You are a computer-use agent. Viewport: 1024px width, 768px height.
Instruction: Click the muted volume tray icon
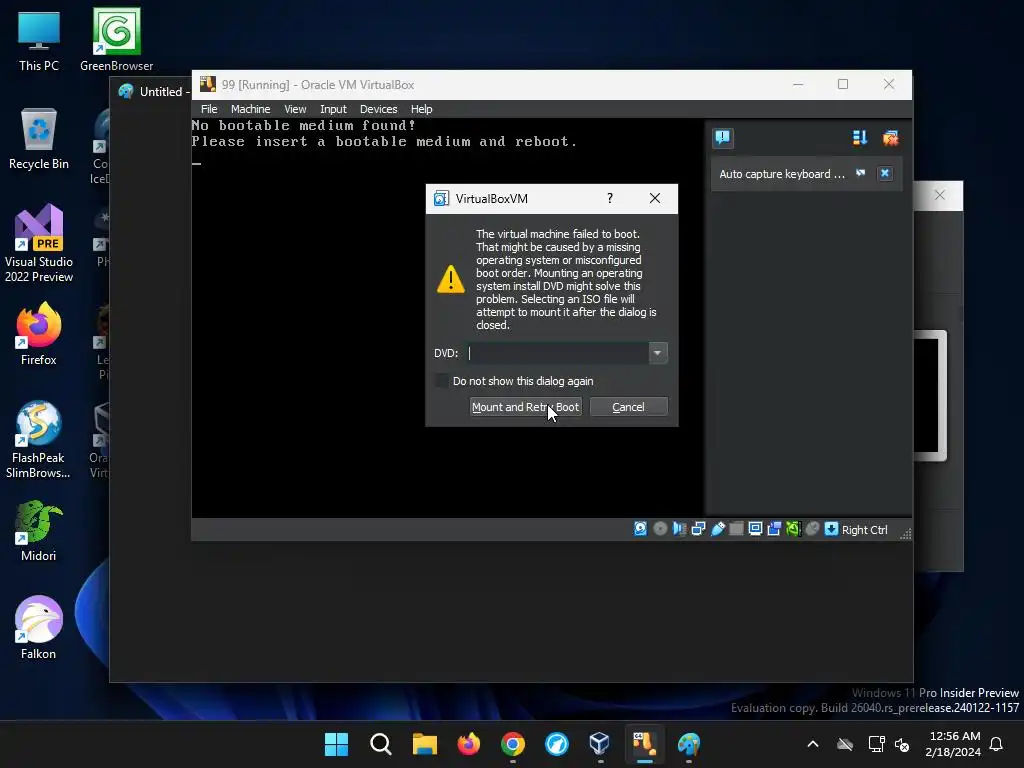click(902, 744)
